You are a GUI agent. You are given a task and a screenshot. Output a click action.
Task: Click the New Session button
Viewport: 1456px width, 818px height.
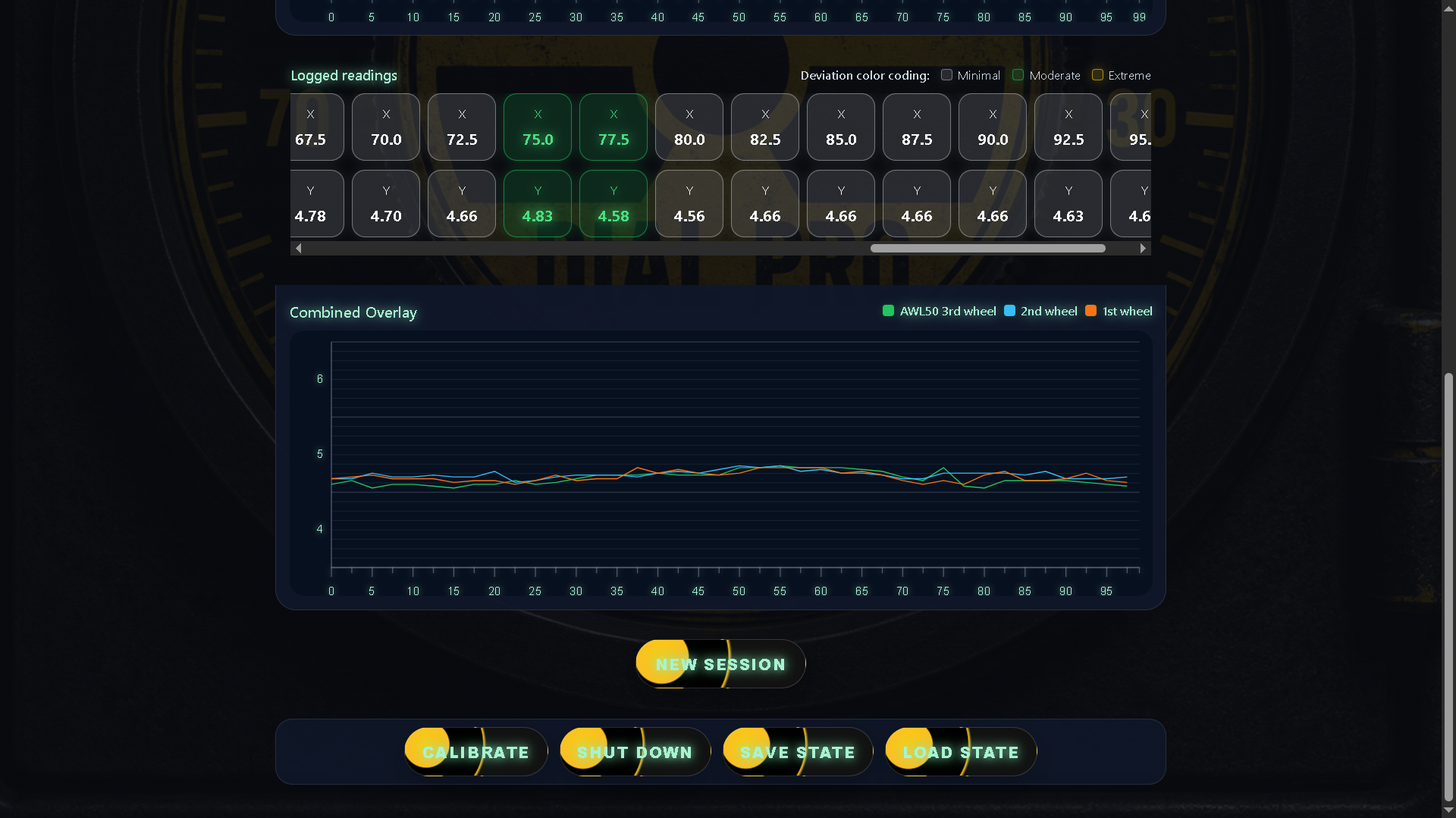click(x=720, y=664)
